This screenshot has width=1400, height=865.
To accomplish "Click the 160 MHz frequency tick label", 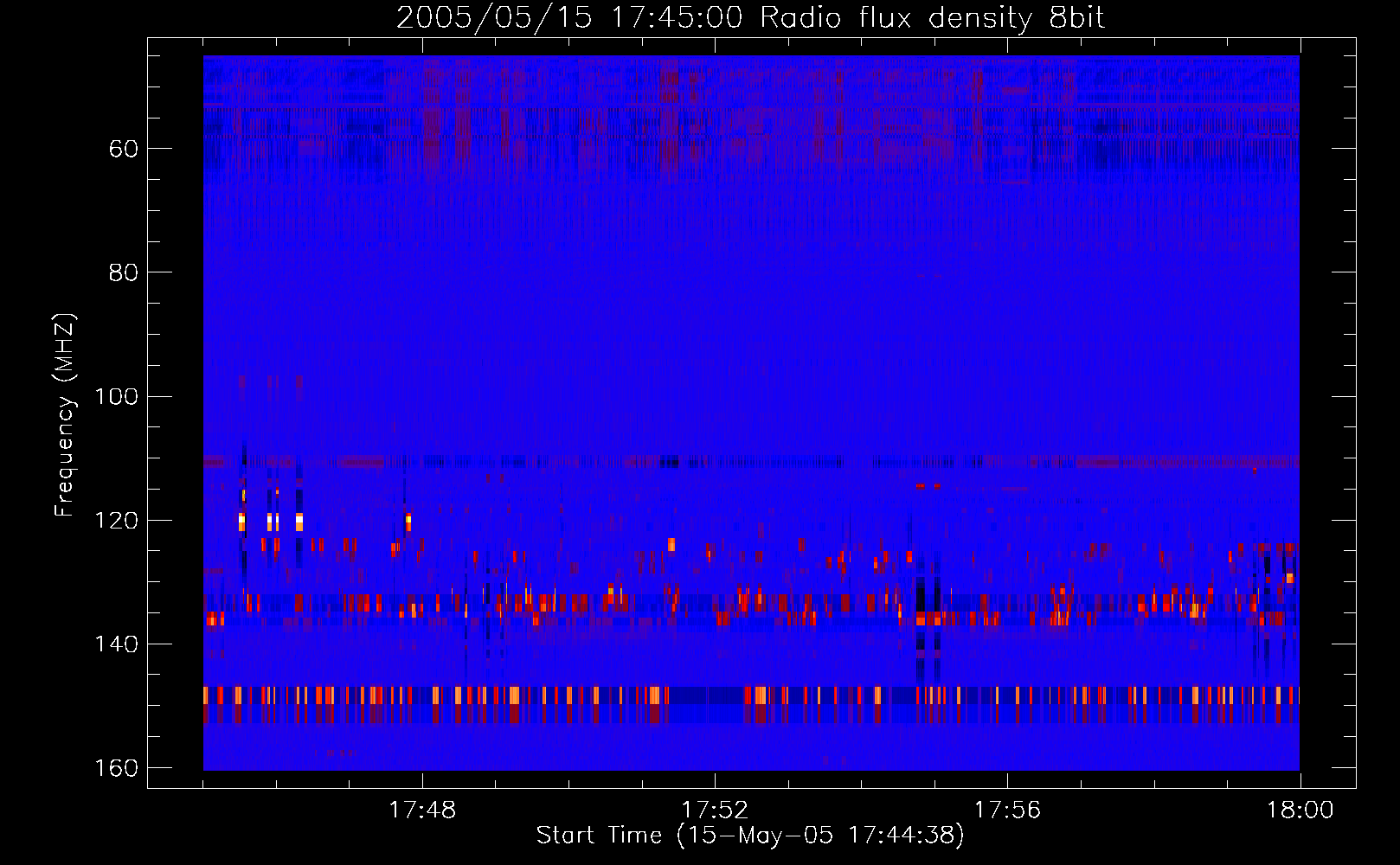I will 116,768.
